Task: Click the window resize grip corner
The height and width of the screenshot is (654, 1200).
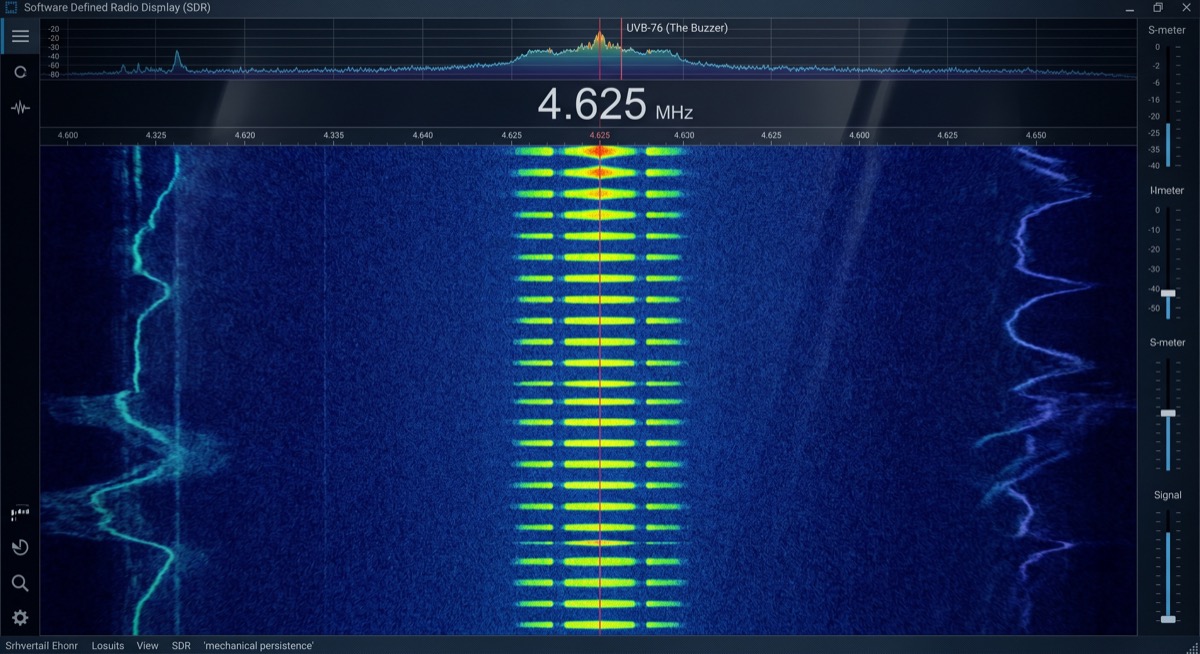Action: pos(1193,647)
